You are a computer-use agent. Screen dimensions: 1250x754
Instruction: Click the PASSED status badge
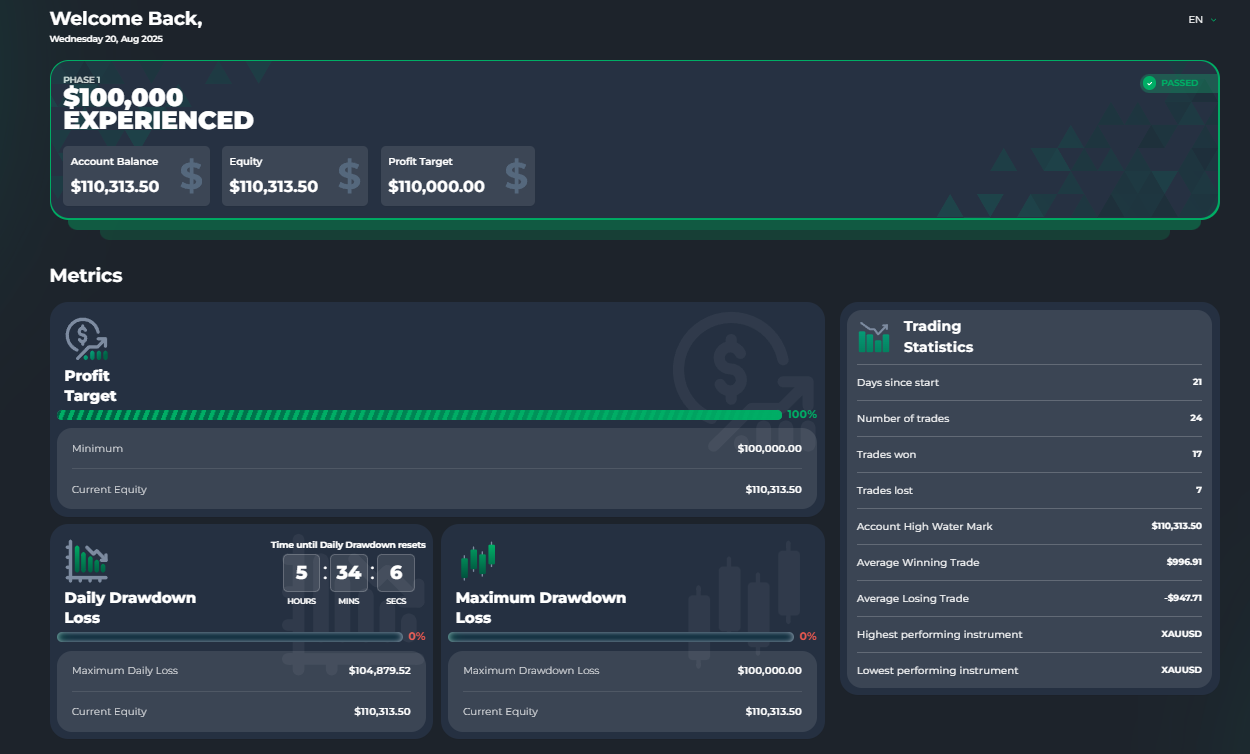1178,83
